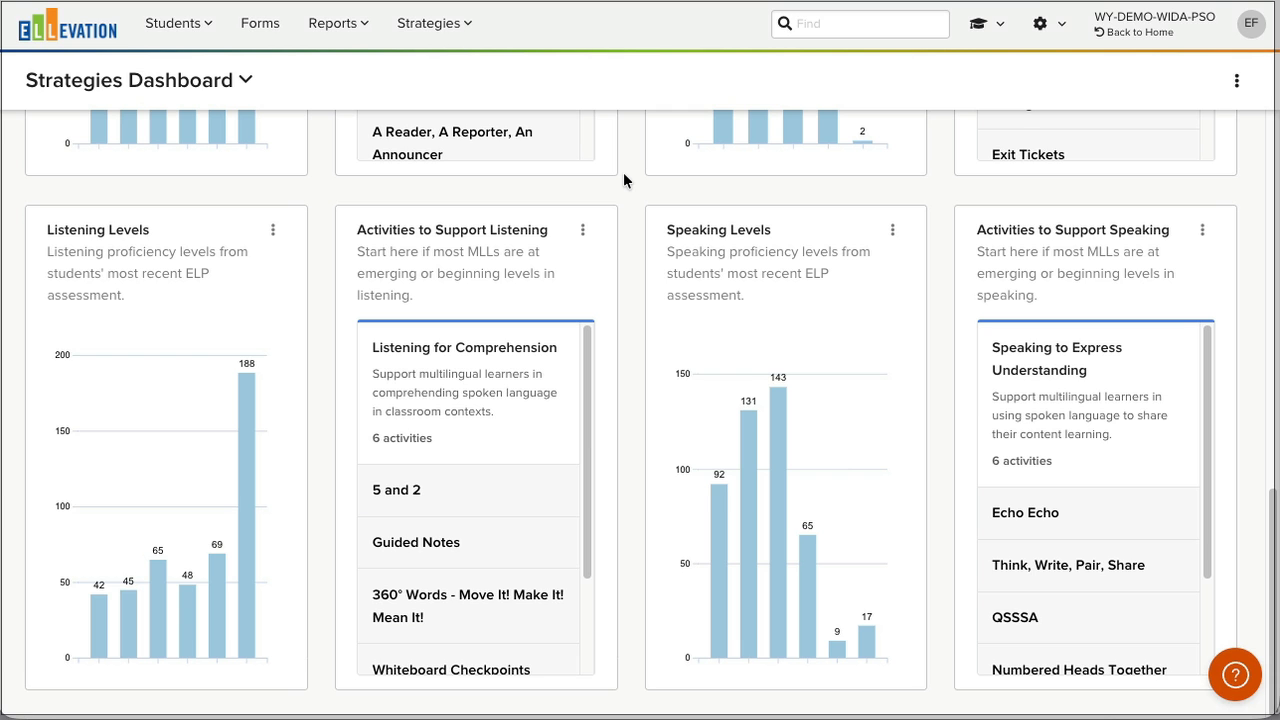Open the Forms menu item
Screen dimensions: 1280x720
coord(260,23)
